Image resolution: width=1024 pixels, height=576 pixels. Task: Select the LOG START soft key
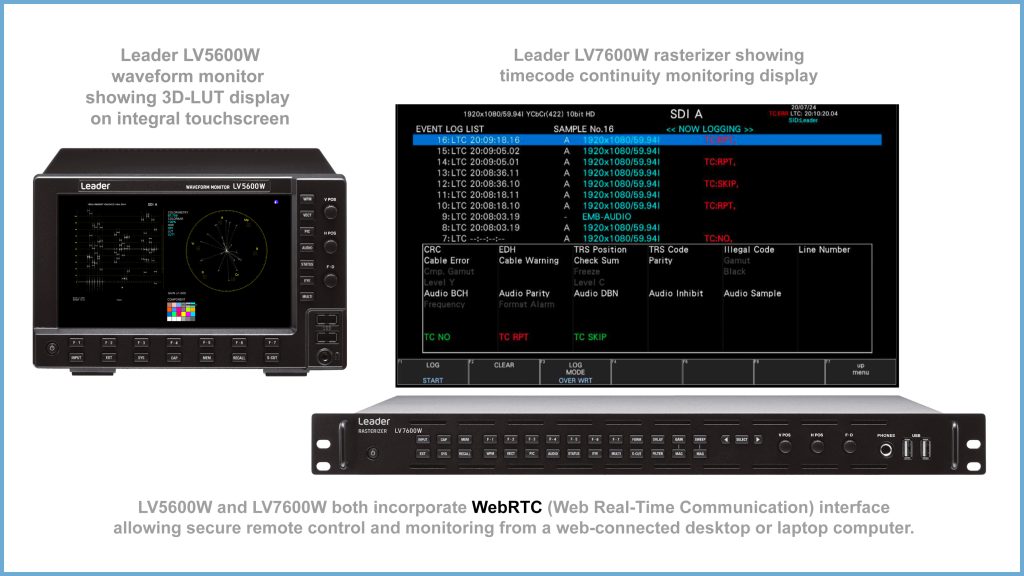coord(432,372)
